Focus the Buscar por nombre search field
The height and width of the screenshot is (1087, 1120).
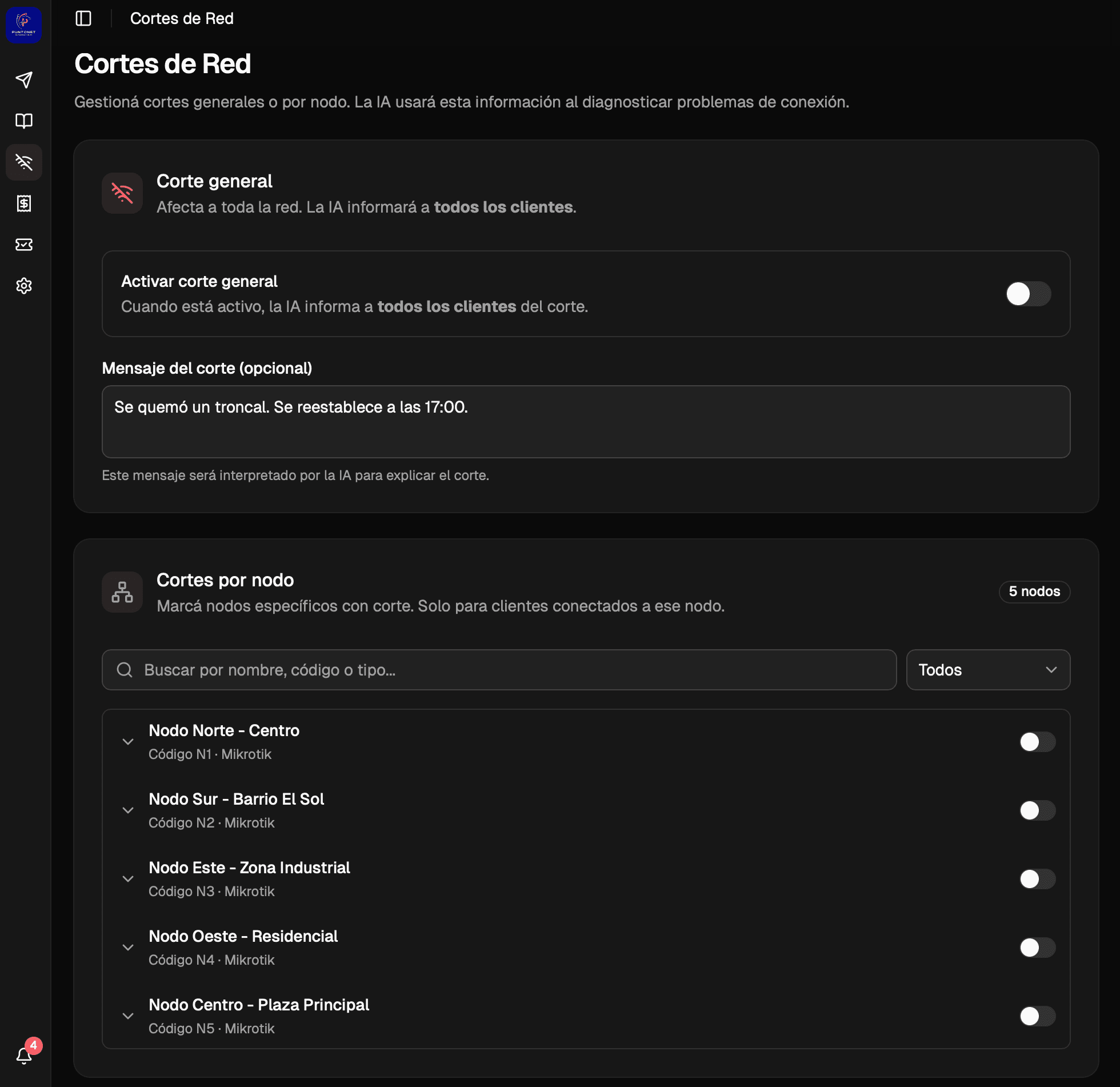pos(498,670)
